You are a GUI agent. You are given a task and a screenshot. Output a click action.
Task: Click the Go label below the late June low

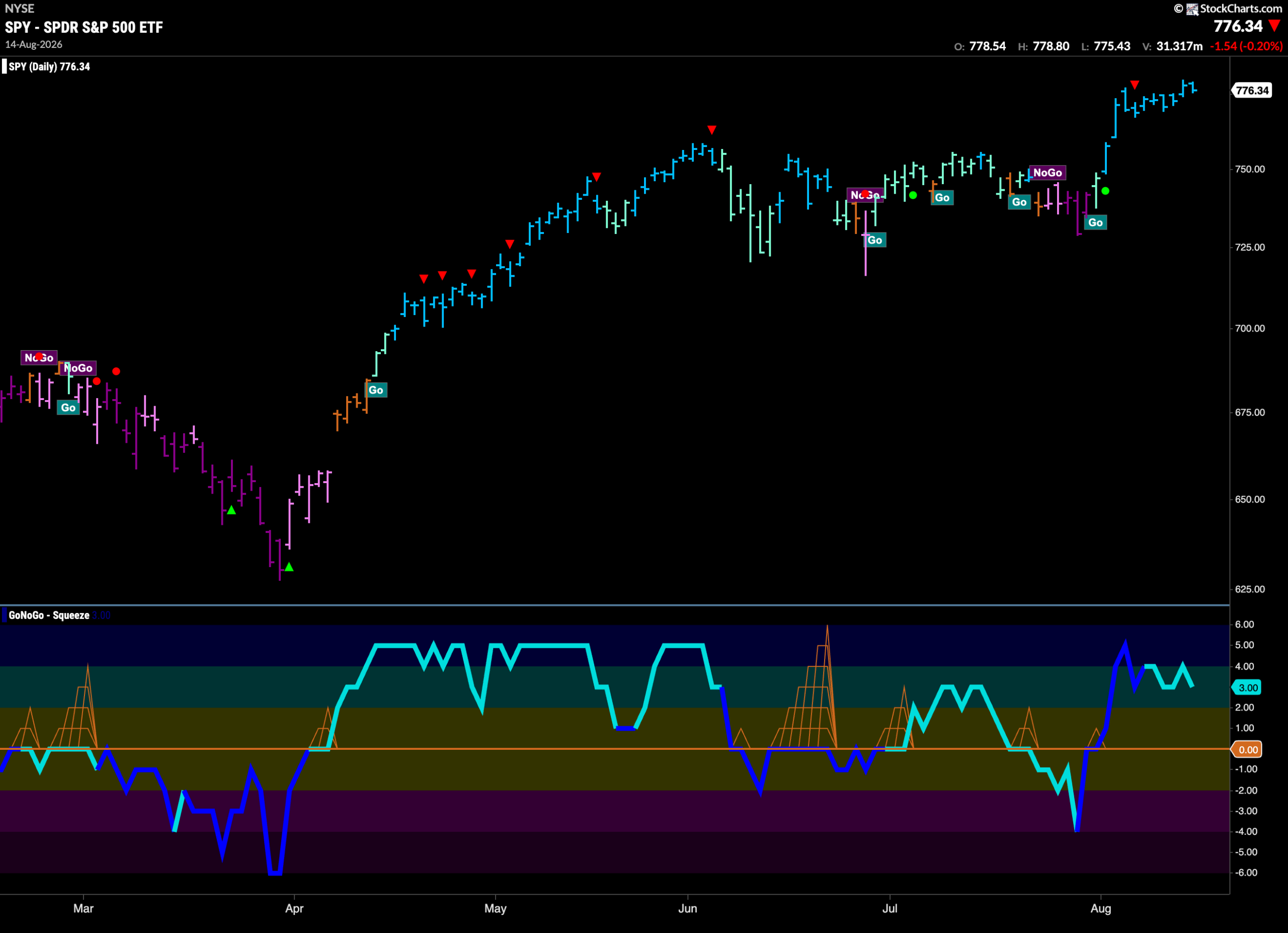[x=874, y=240]
